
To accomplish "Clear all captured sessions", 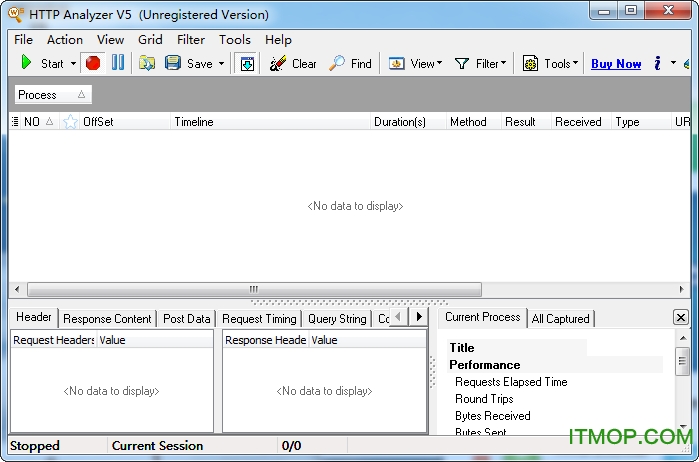I will [x=293, y=63].
